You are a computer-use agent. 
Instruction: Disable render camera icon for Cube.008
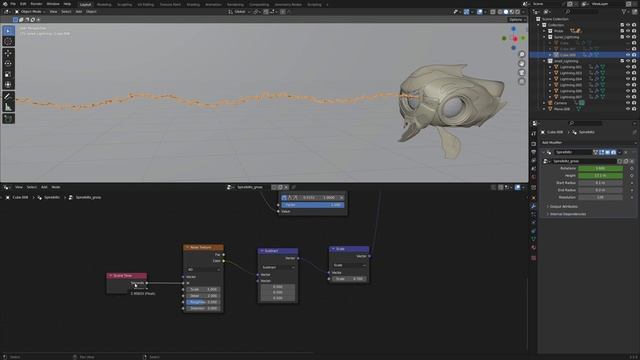634,55
